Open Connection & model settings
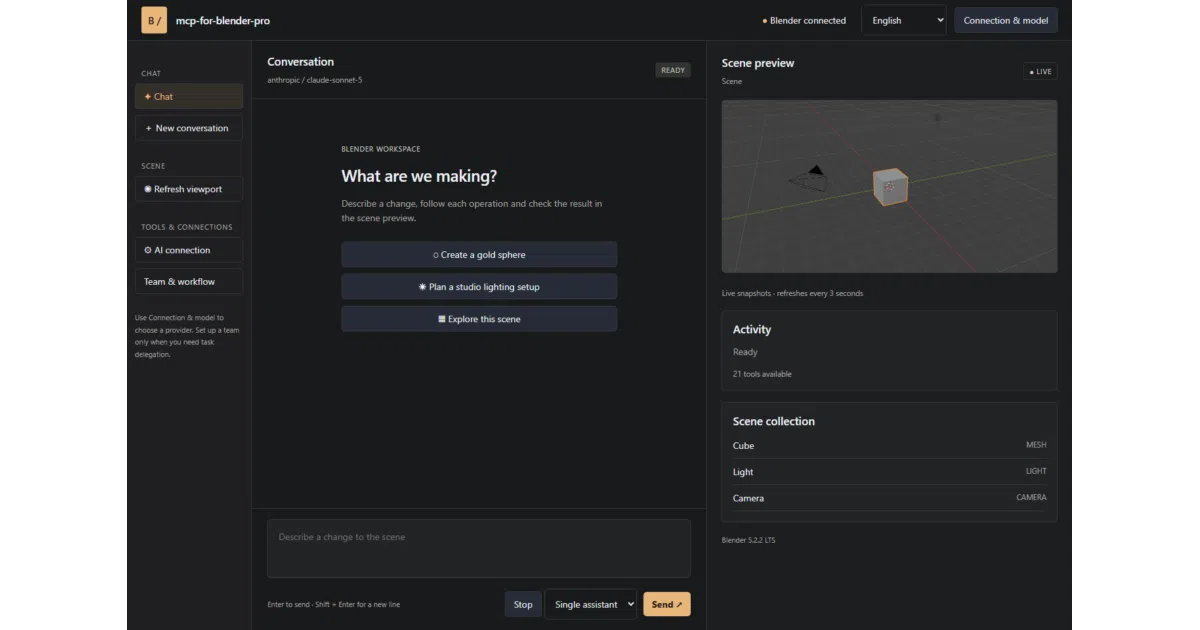1200x630 pixels. (x=1006, y=21)
